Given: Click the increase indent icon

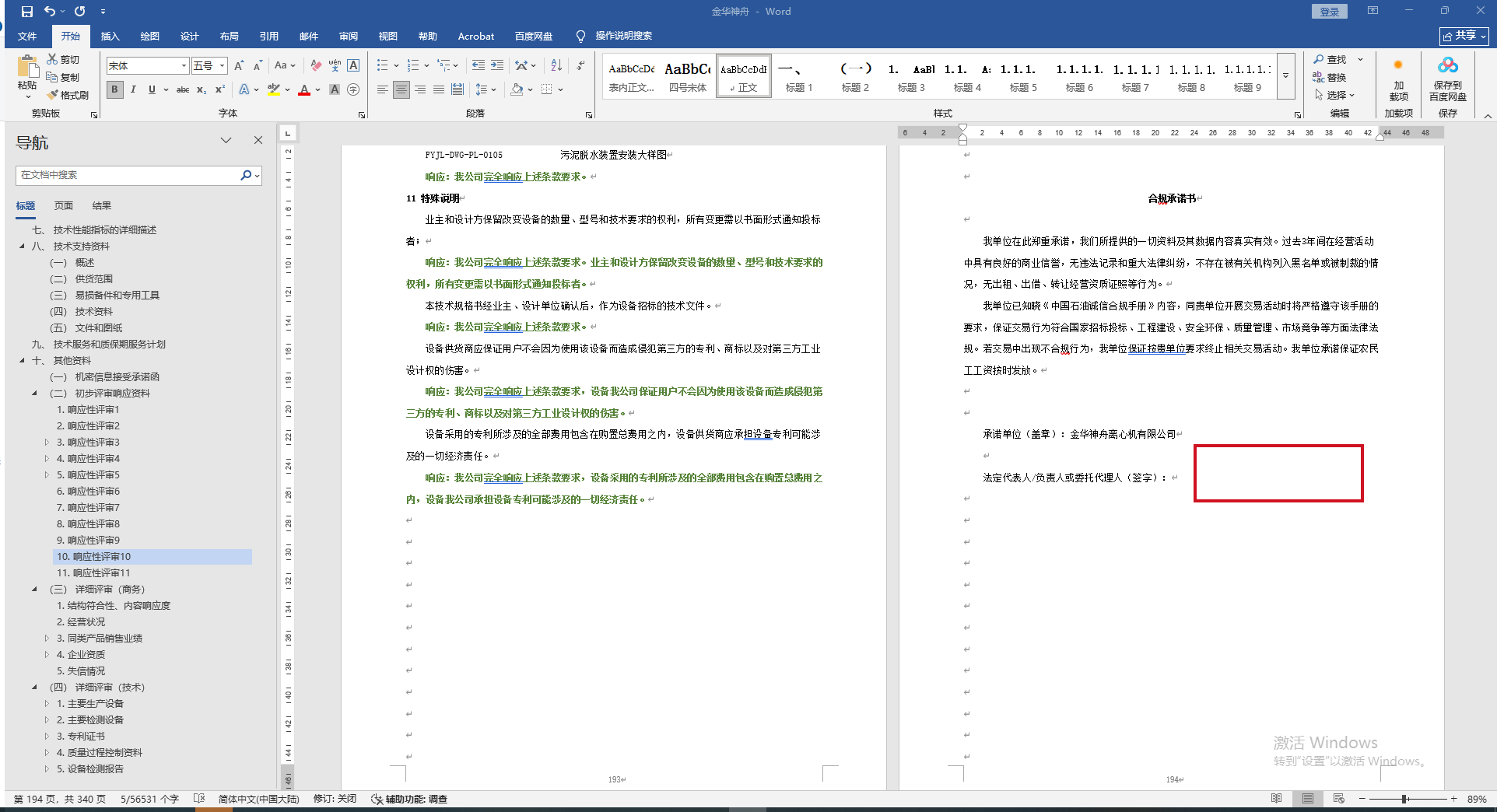Looking at the screenshot, I should 497,66.
